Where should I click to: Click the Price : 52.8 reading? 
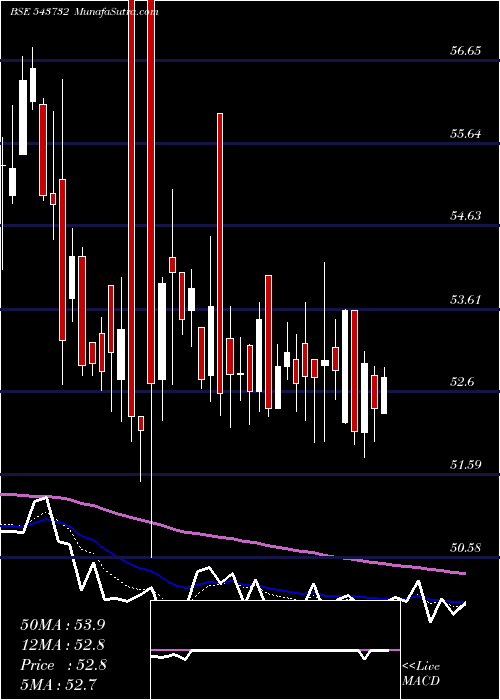coord(63,665)
